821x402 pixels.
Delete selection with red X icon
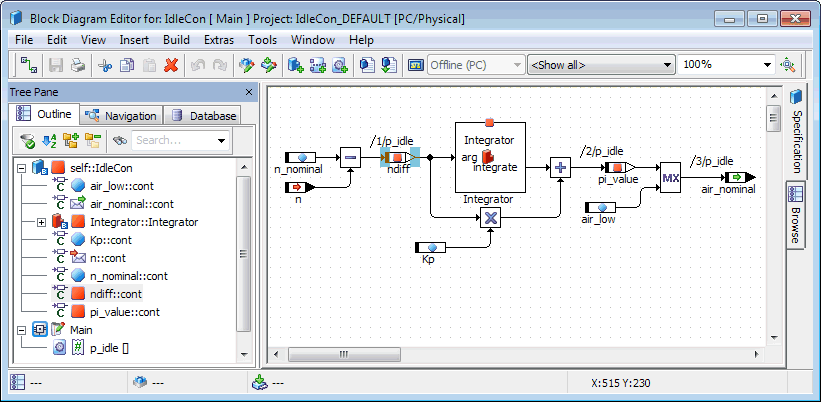point(171,65)
